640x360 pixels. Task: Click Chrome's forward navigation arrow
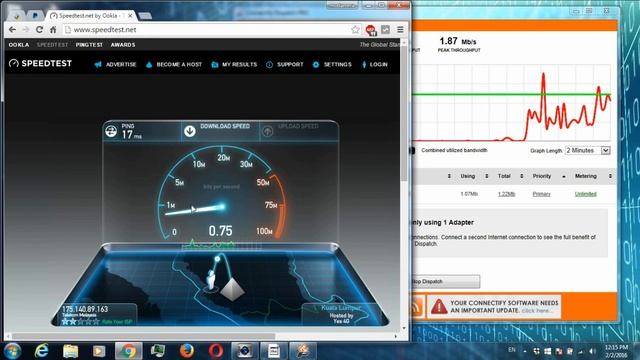tap(26, 30)
